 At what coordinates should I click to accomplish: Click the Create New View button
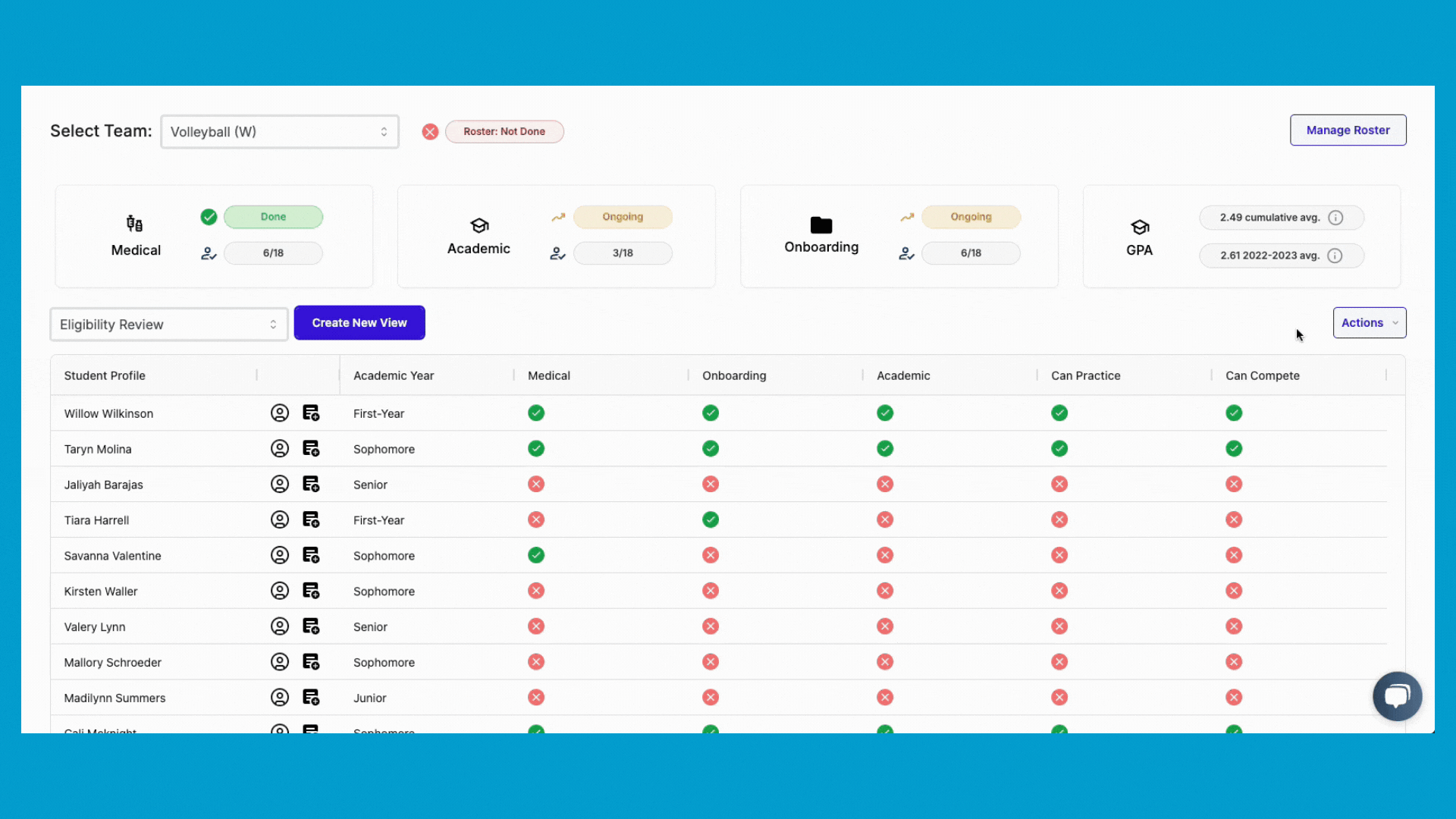[359, 323]
